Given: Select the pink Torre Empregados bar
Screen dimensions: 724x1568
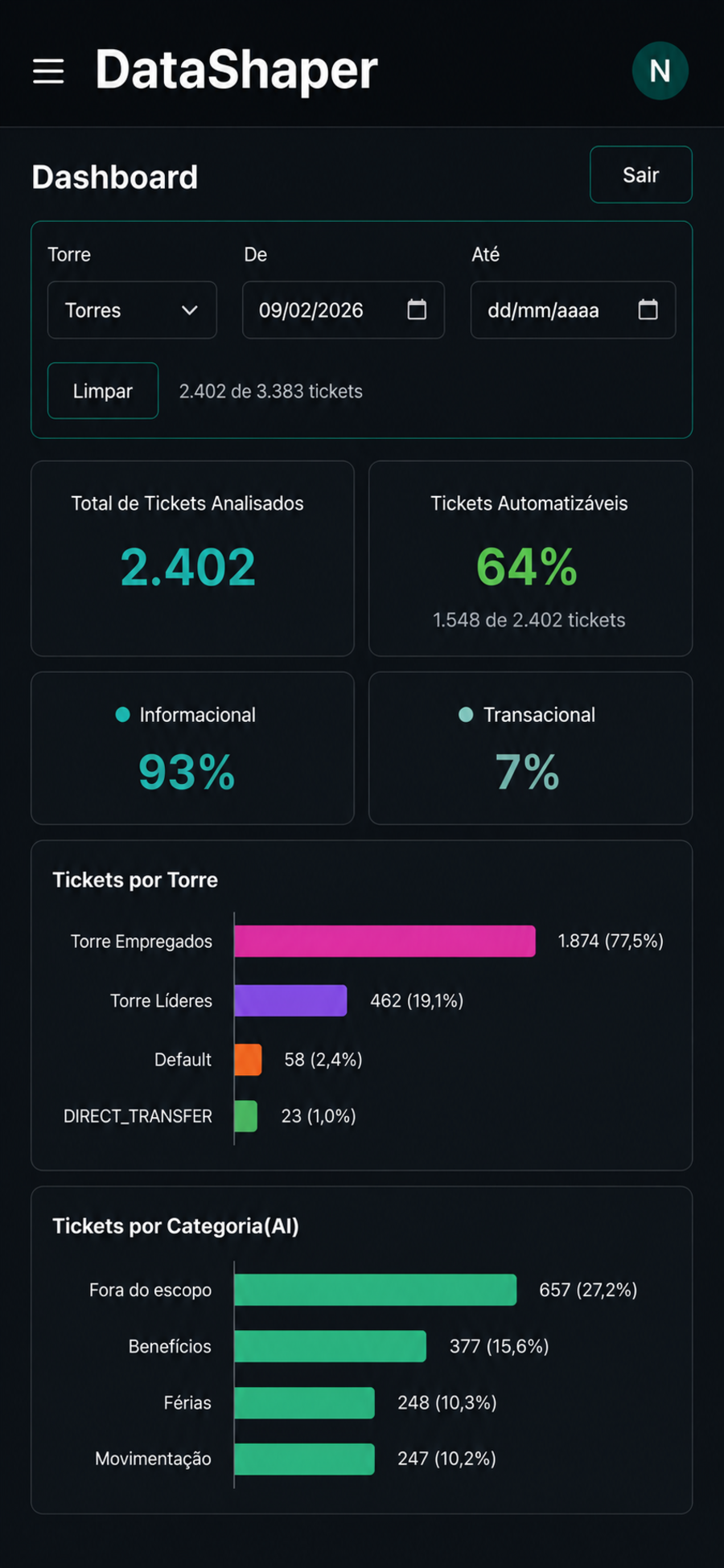Looking at the screenshot, I should [385, 941].
